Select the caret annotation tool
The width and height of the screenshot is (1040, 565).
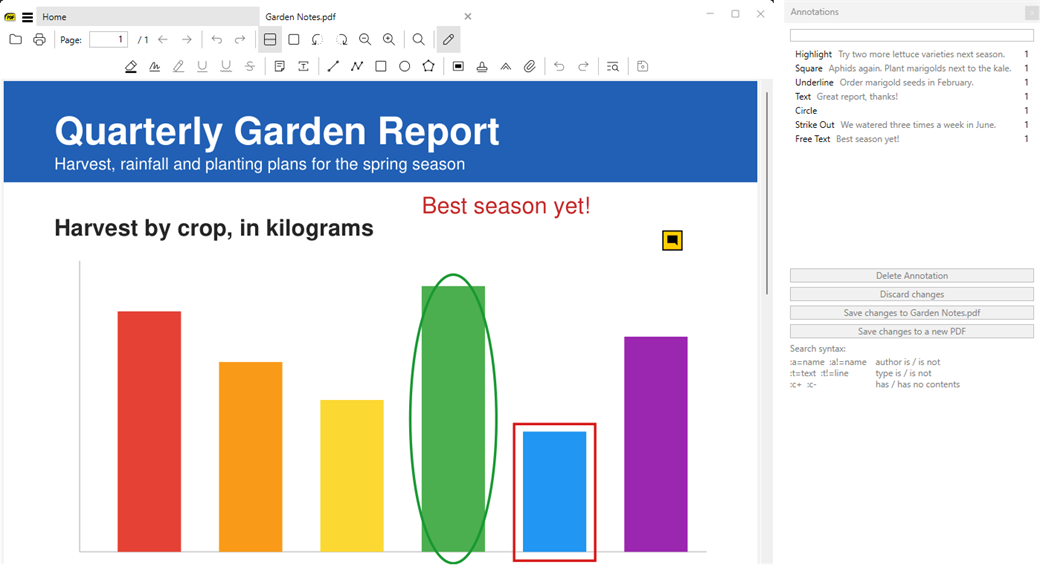click(x=505, y=66)
